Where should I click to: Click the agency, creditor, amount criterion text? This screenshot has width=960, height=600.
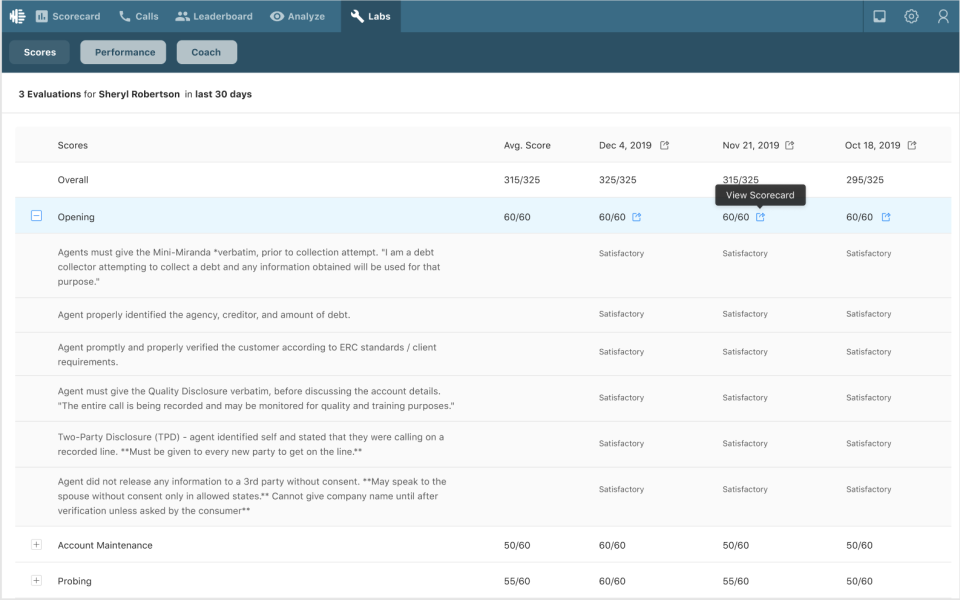coord(204,315)
